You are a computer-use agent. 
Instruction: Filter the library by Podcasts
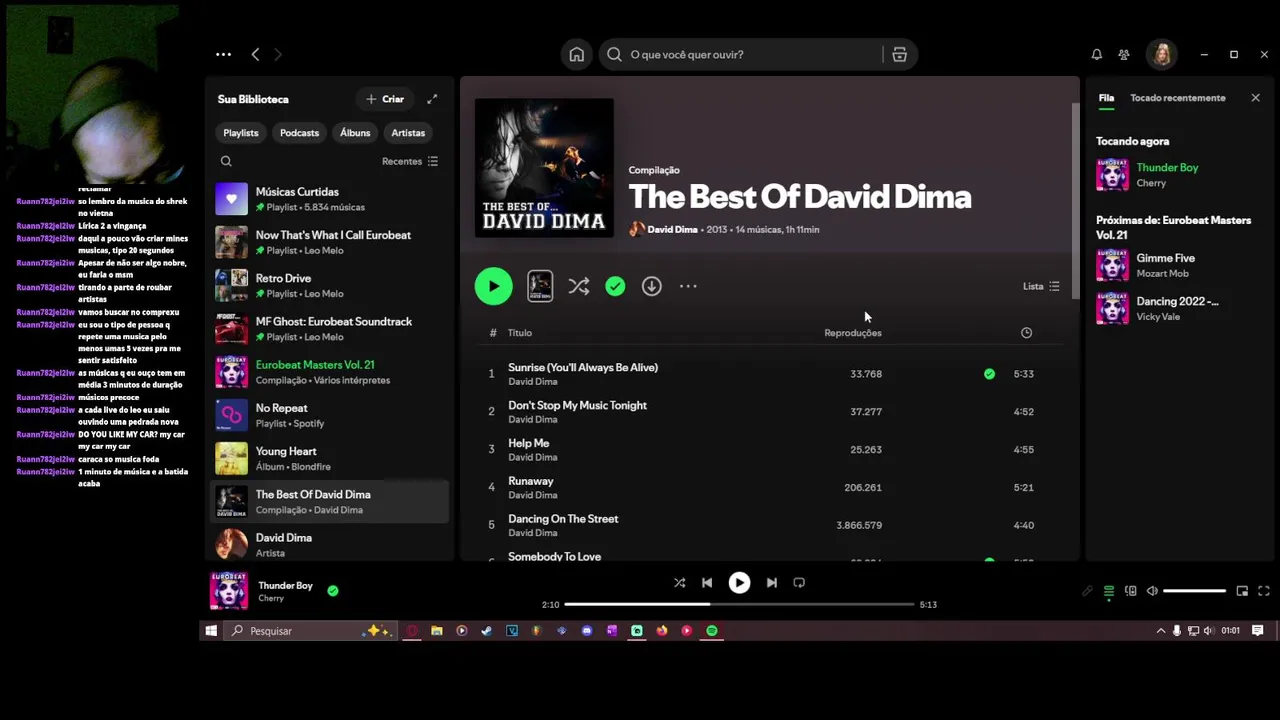[x=299, y=133]
